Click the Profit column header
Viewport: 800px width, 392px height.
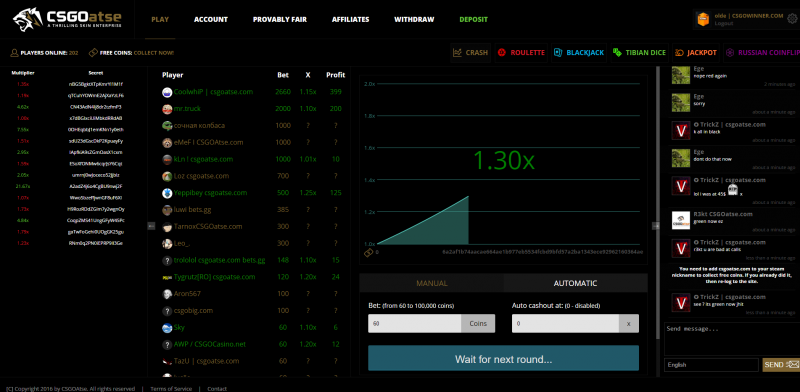pos(335,75)
